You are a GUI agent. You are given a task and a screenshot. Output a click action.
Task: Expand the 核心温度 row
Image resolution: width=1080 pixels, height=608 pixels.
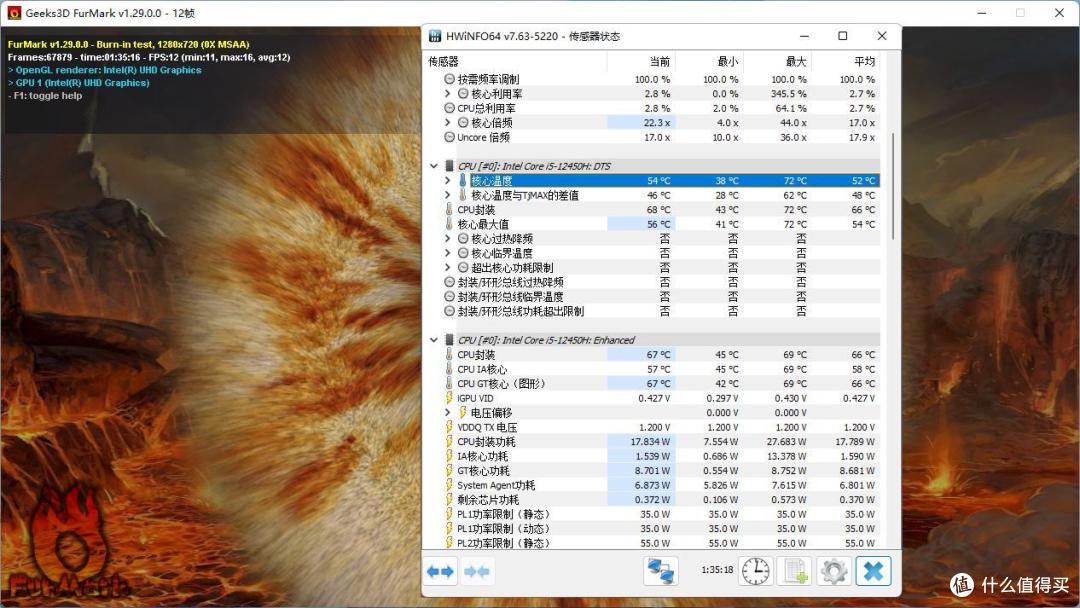click(448, 180)
